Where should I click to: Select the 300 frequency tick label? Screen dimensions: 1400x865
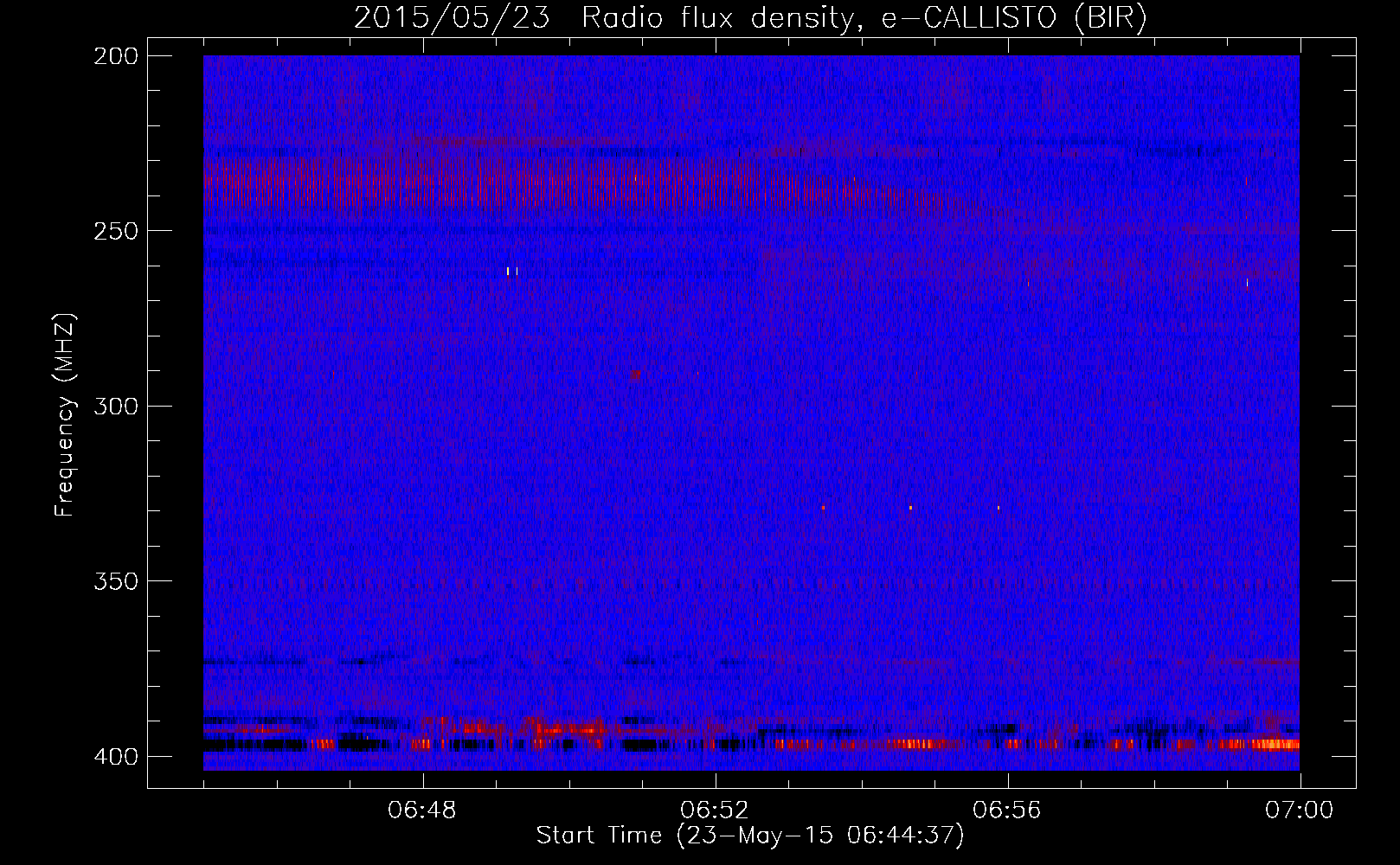tap(115, 406)
